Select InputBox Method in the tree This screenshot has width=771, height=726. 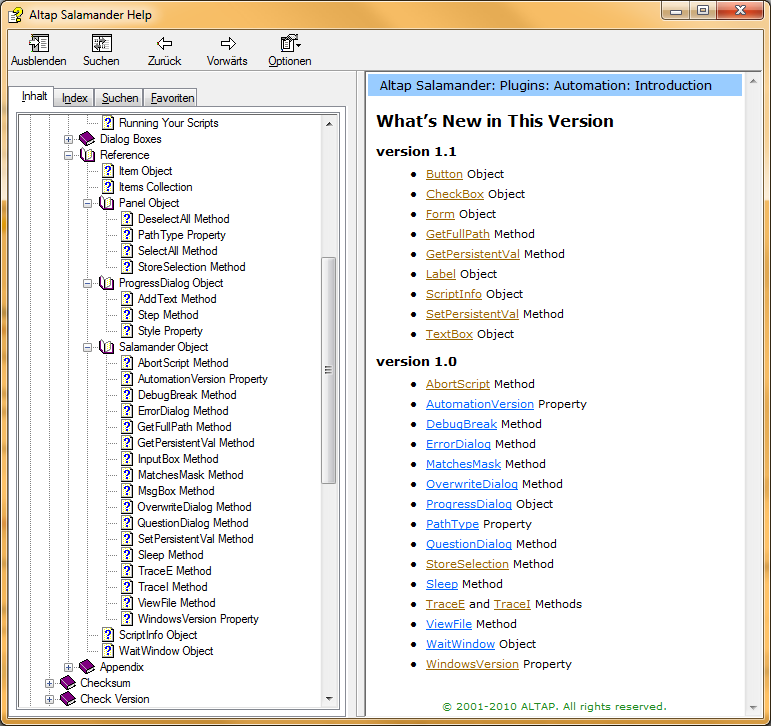[x=178, y=459]
